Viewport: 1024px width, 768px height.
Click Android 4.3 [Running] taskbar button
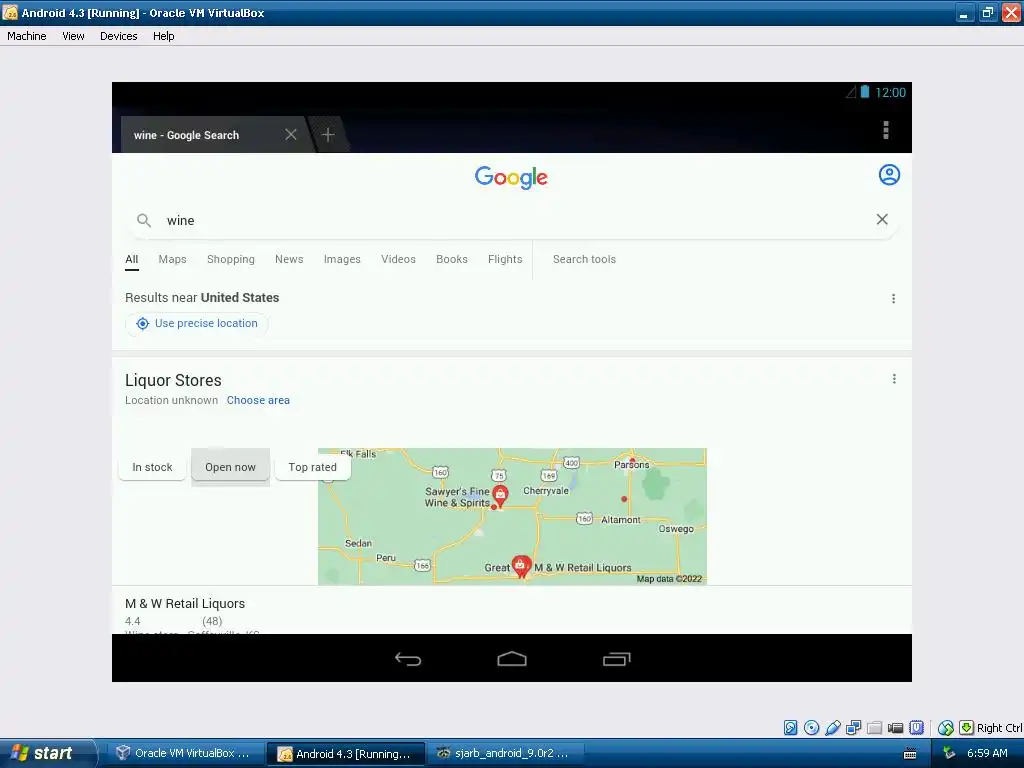(x=346, y=753)
